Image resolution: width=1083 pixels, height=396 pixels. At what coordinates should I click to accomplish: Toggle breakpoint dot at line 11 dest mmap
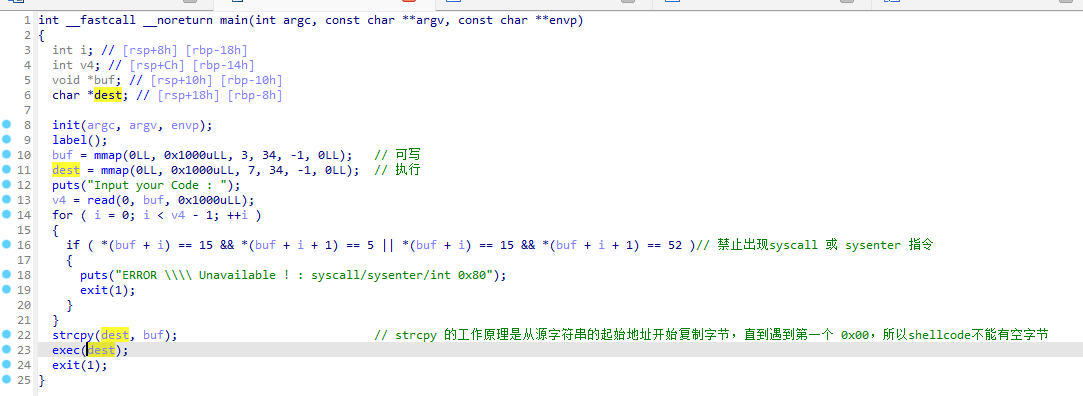coord(6,169)
